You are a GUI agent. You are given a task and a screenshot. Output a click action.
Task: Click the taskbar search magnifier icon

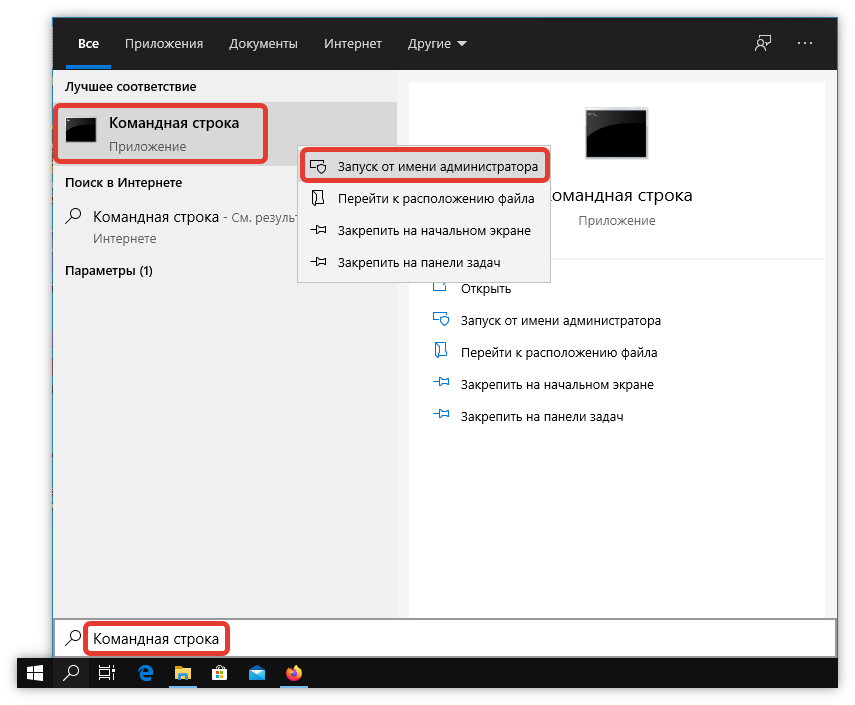(x=71, y=674)
